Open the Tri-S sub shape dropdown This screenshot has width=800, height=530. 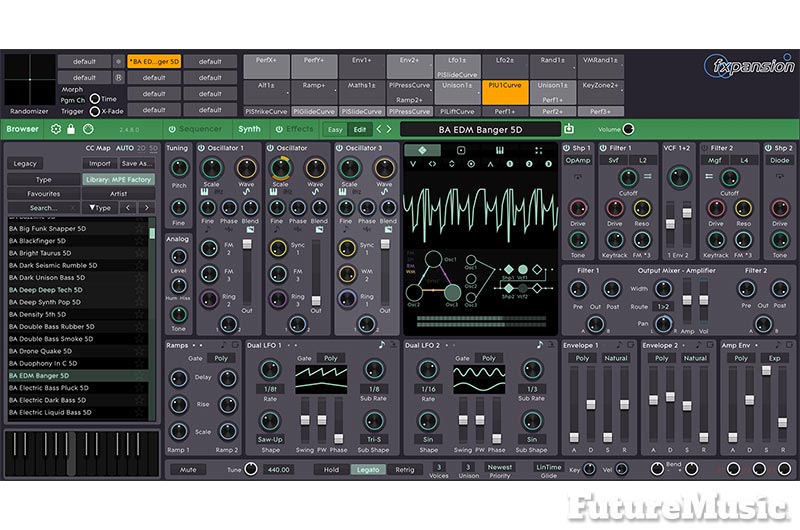(374, 439)
